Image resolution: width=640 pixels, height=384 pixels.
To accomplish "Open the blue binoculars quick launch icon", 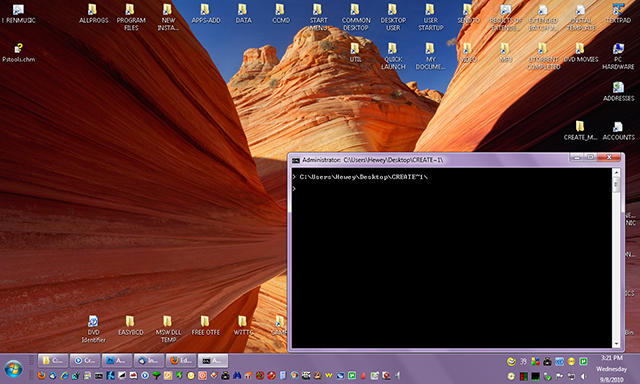I will tap(238, 376).
